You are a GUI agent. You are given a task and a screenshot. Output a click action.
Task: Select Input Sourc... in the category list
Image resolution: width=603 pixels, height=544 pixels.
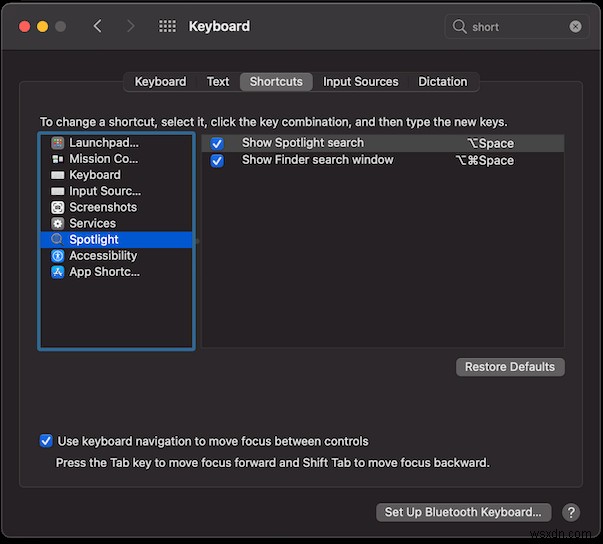tap(116, 191)
